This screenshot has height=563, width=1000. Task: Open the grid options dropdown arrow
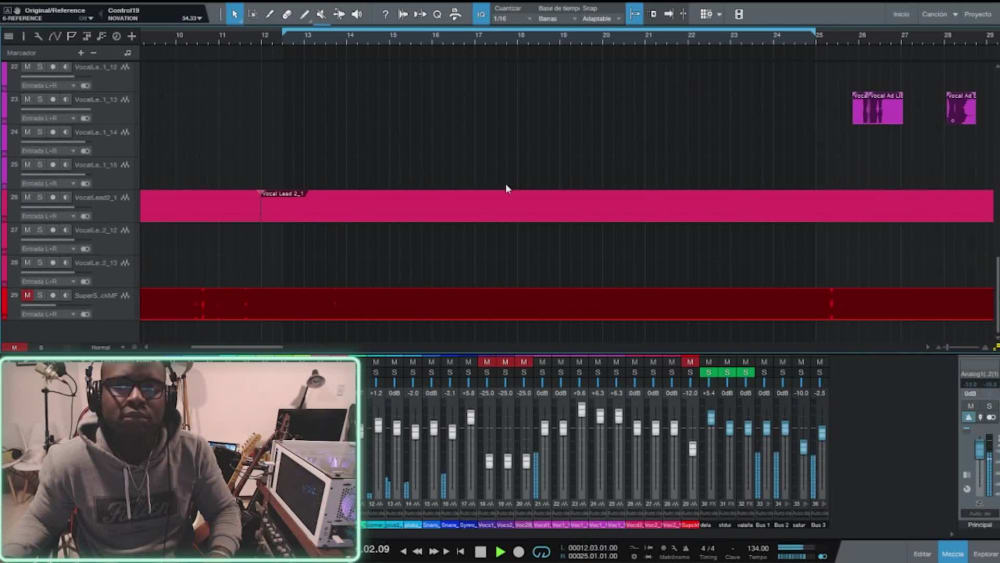pos(719,14)
